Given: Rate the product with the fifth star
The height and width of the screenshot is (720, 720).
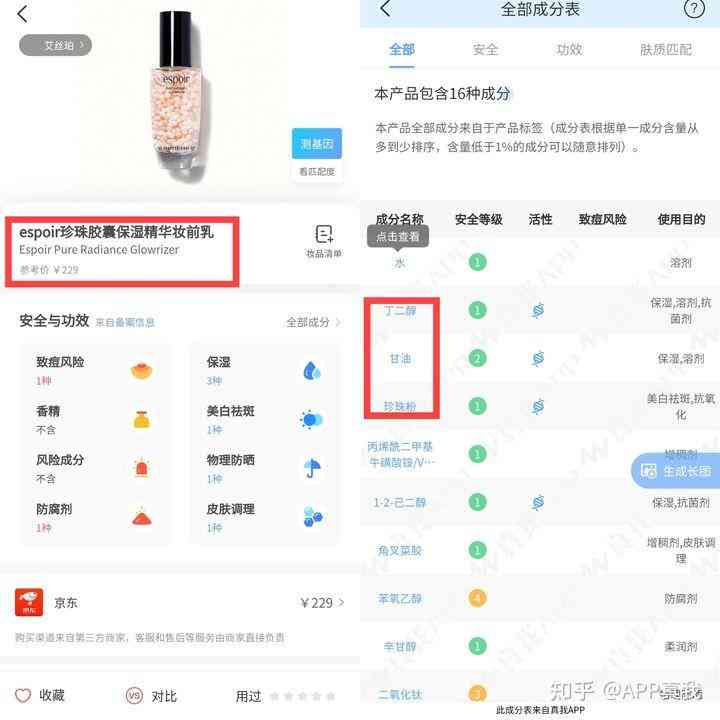Looking at the screenshot, I should coord(330,696).
